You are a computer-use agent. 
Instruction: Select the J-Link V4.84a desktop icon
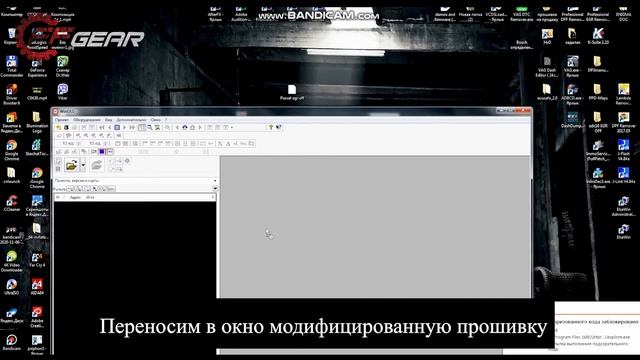point(623,175)
